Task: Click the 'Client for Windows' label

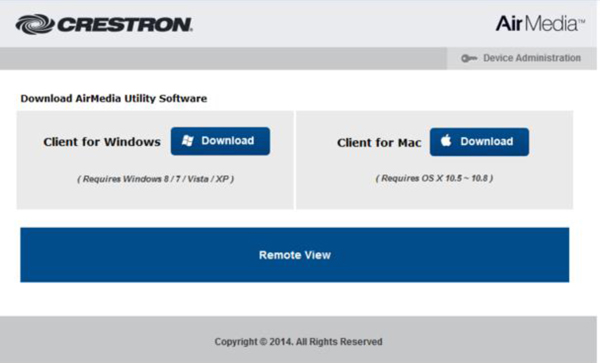Action: point(102,142)
